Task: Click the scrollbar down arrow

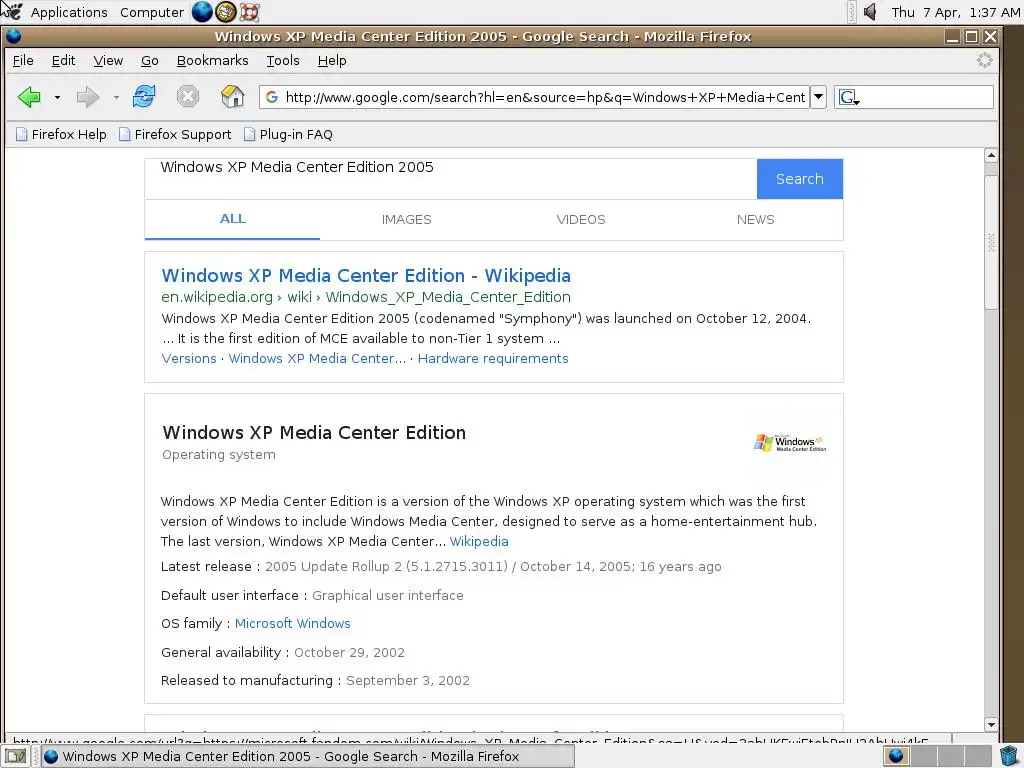Action: coord(991,724)
